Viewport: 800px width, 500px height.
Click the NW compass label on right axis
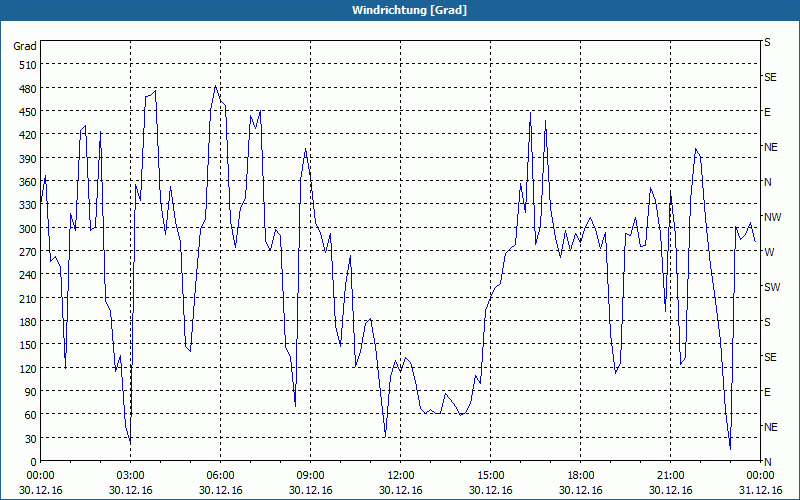click(772, 217)
